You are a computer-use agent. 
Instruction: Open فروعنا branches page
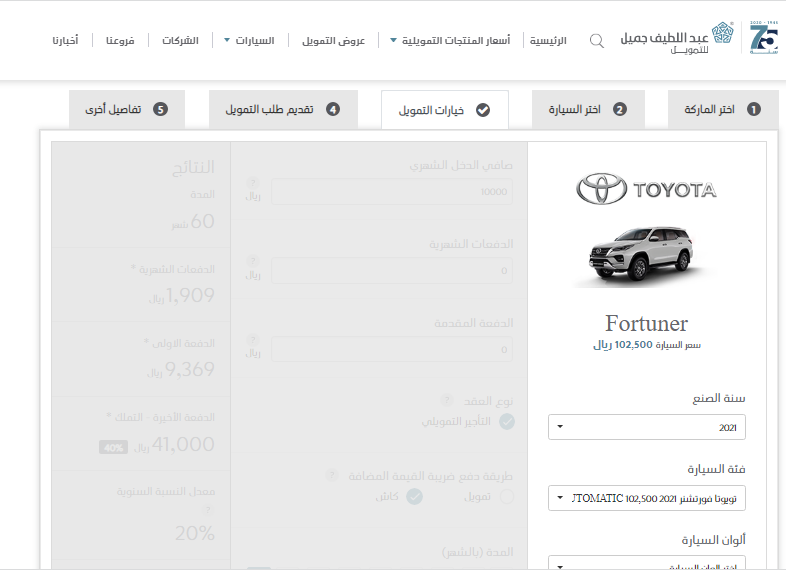(x=120, y=41)
